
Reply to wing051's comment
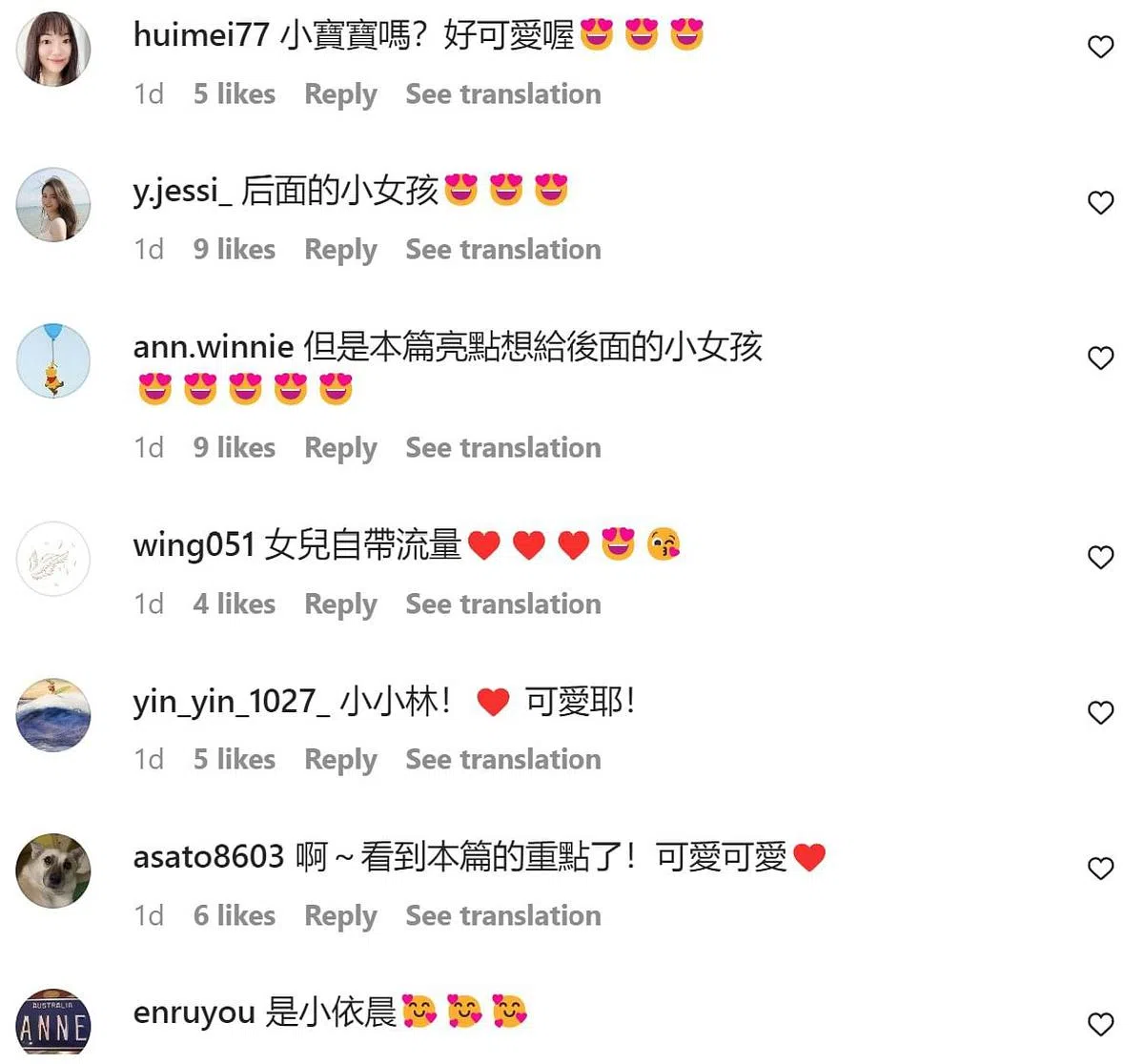click(340, 604)
